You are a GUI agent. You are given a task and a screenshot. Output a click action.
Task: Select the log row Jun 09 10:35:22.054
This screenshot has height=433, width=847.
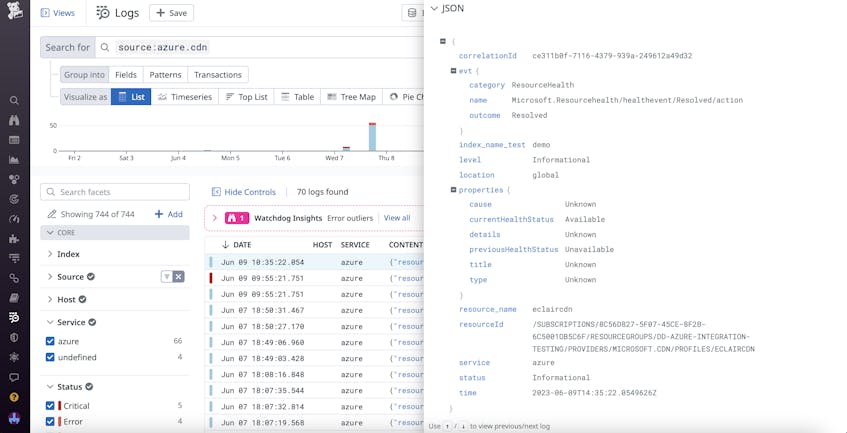pyautogui.click(x=314, y=262)
